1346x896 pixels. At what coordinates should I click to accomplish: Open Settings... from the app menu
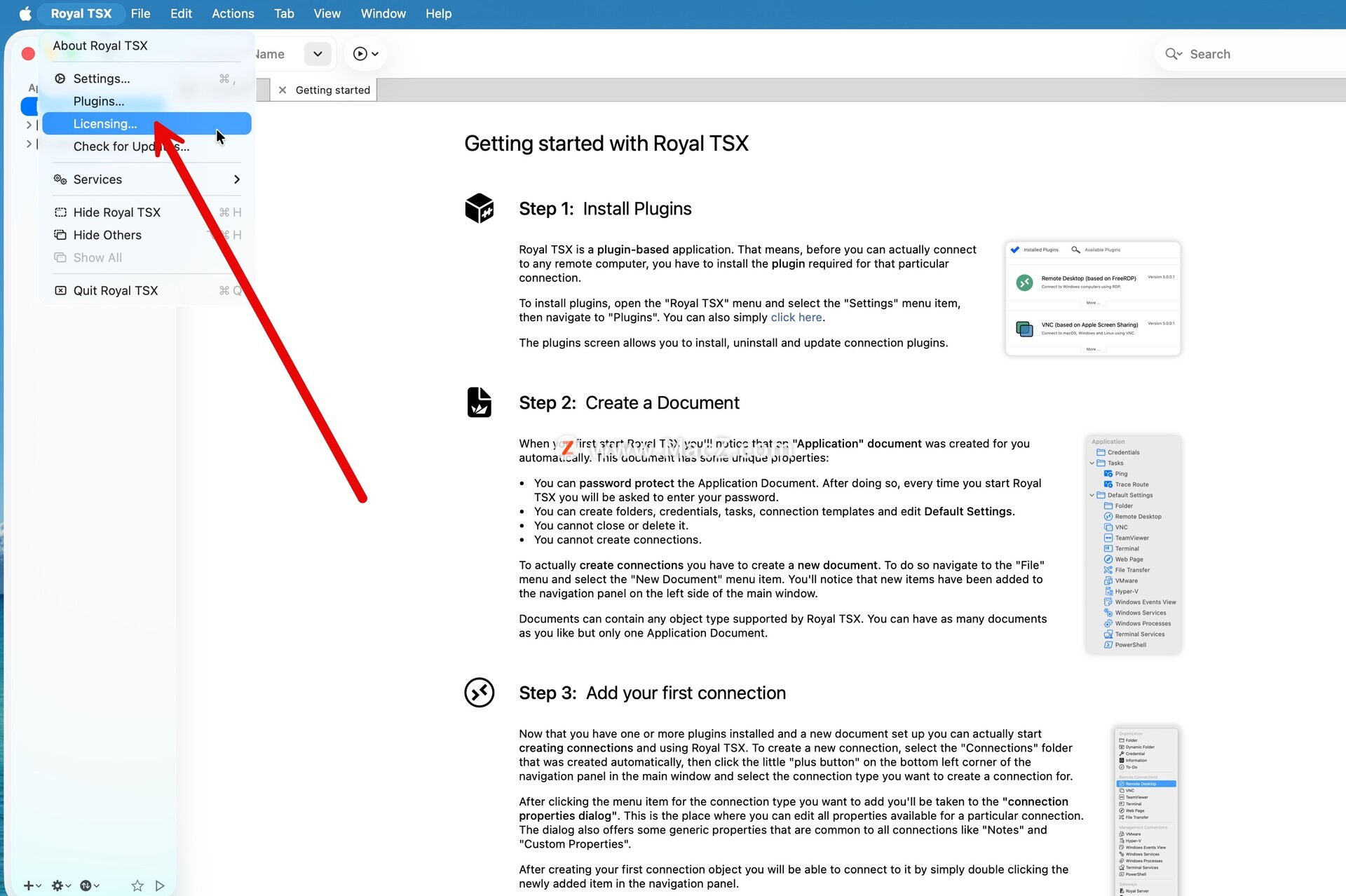pyautogui.click(x=102, y=79)
